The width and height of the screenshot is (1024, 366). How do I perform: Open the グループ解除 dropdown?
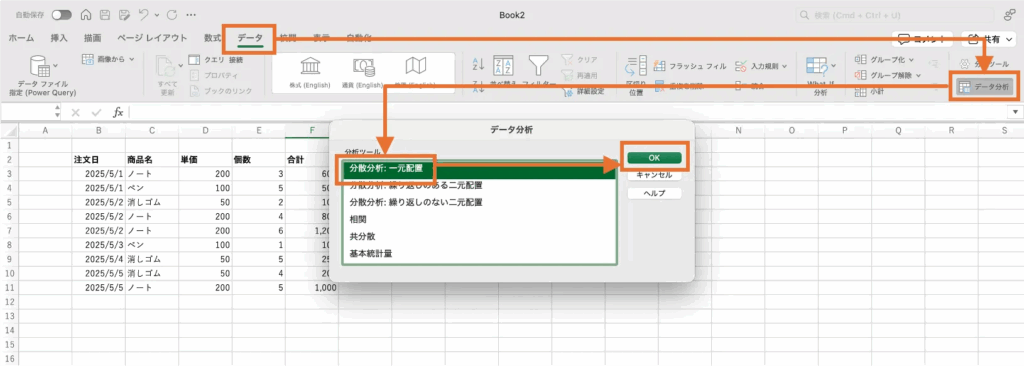[888, 75]
